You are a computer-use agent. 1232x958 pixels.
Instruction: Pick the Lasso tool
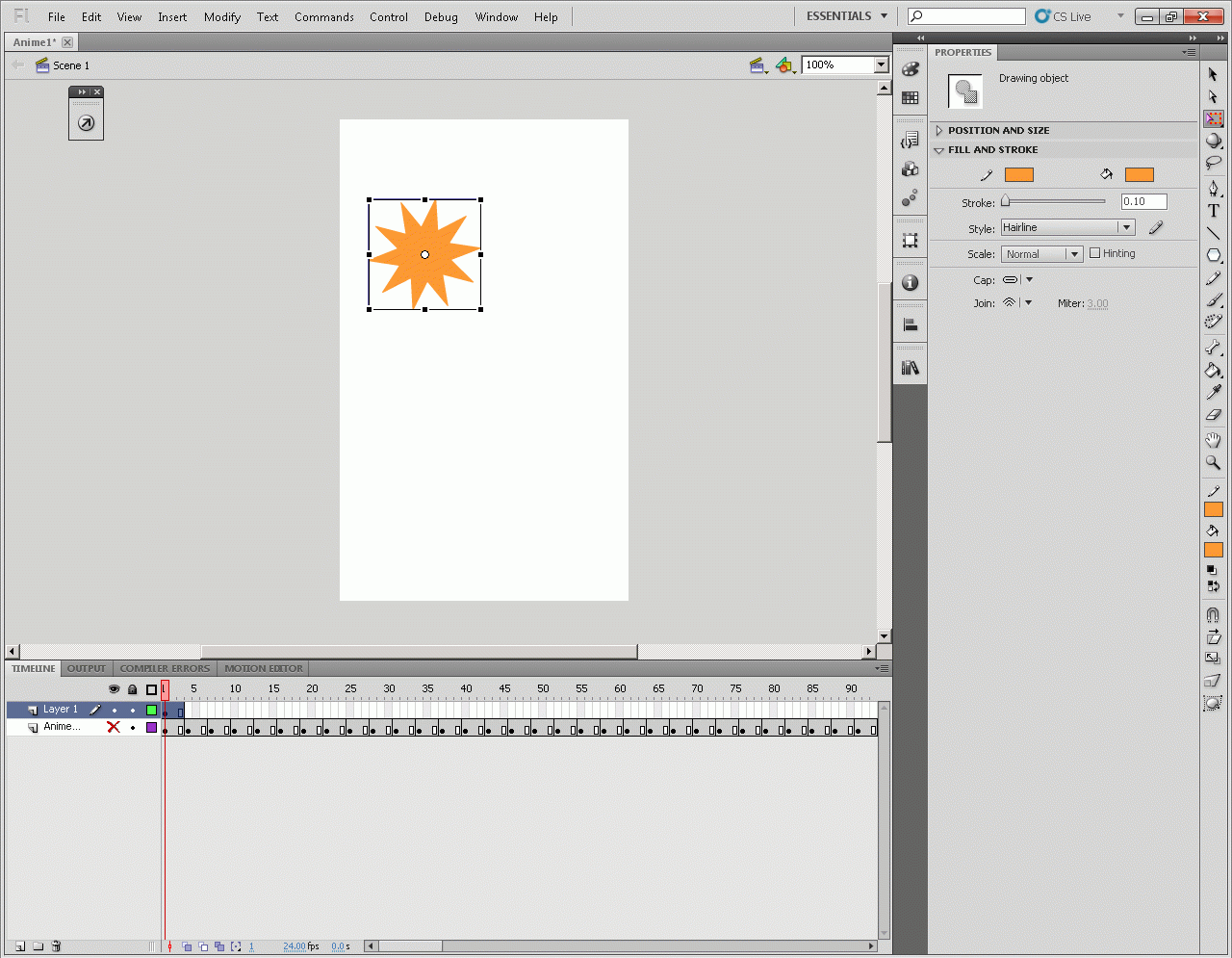tap(1213, 163)
